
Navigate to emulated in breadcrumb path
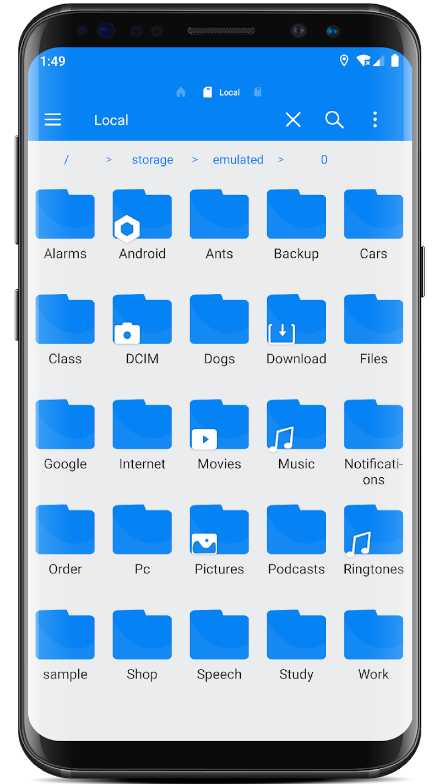[238, 160]
